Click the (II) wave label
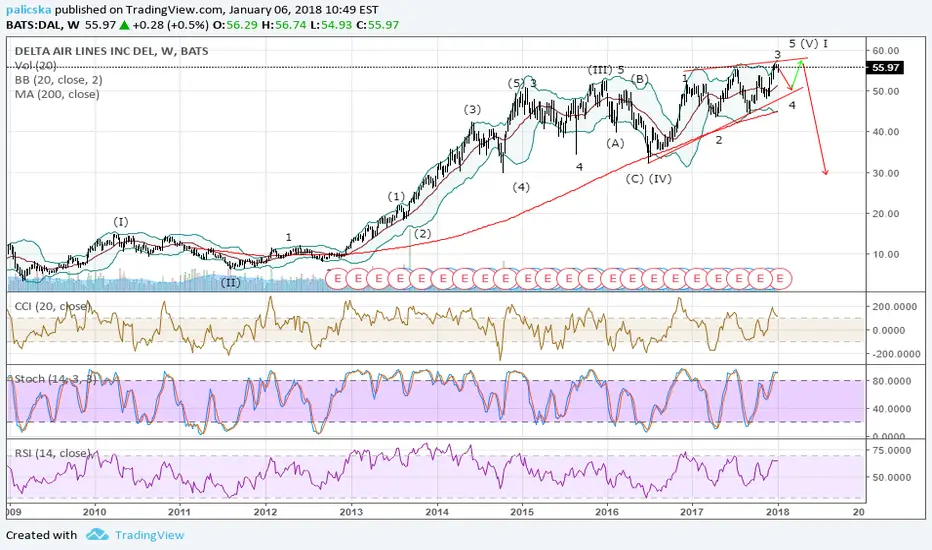The width and height of the screenshot is (932, 550). pyautogui.click(x=230, y=282)
